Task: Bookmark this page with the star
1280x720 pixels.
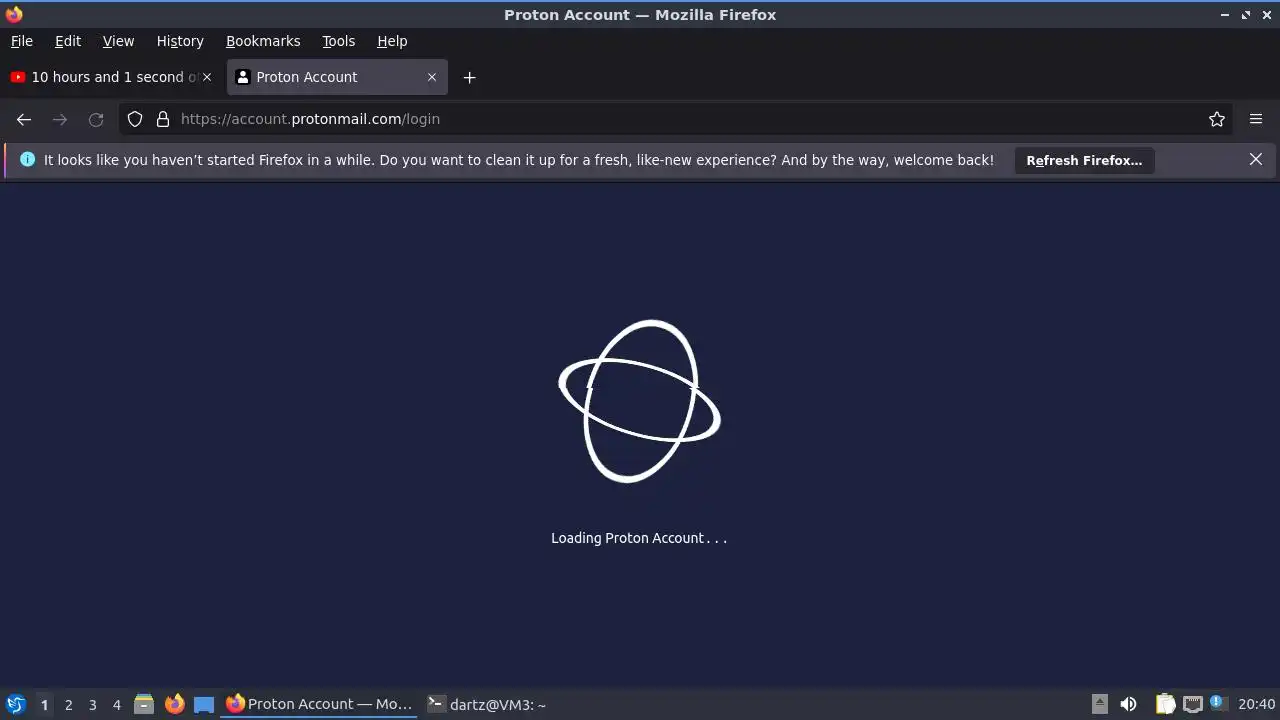Action: [1217, 119]
